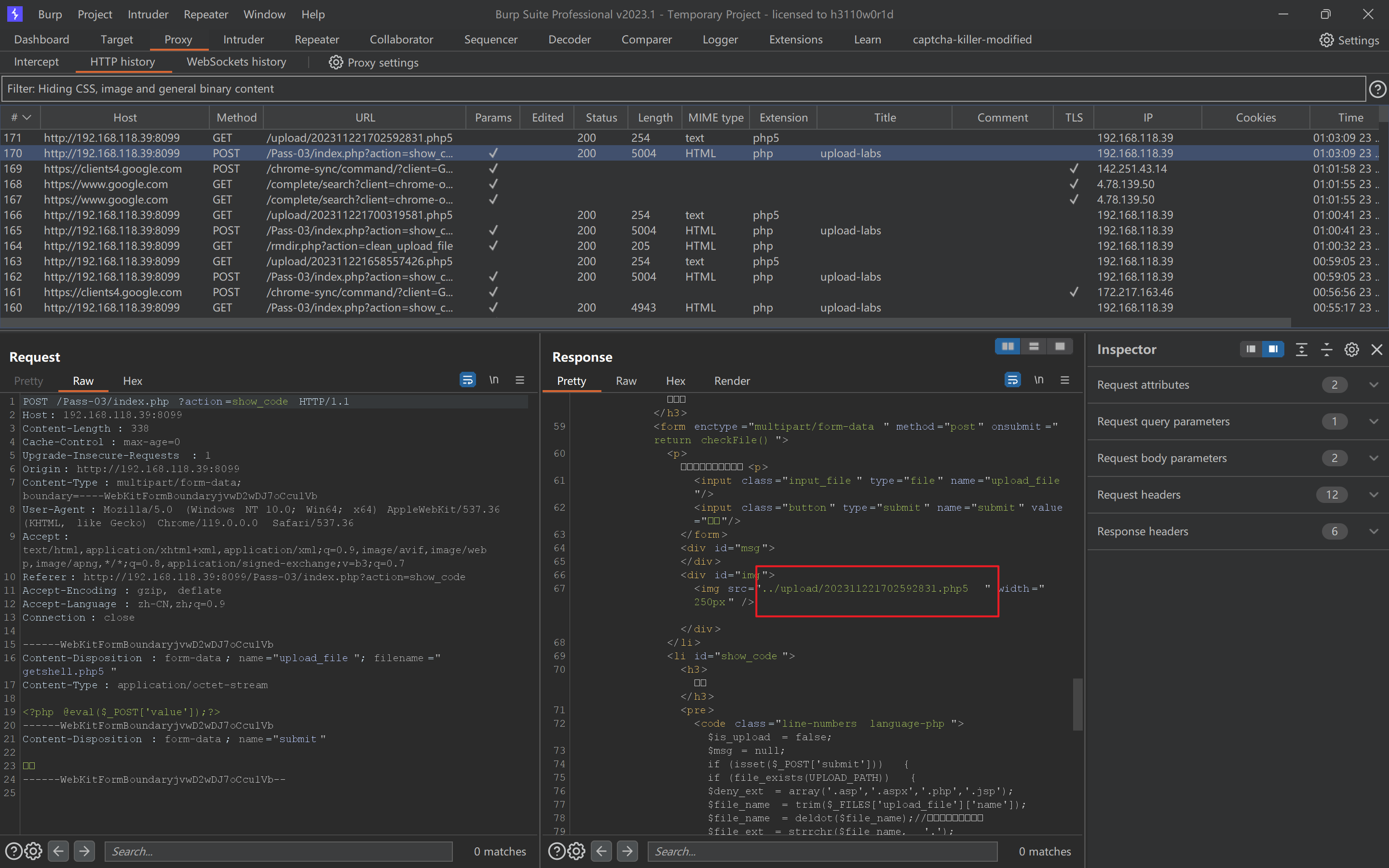Expand Request query parameters section
The image size is (1389, 868).
[1374, 421]
